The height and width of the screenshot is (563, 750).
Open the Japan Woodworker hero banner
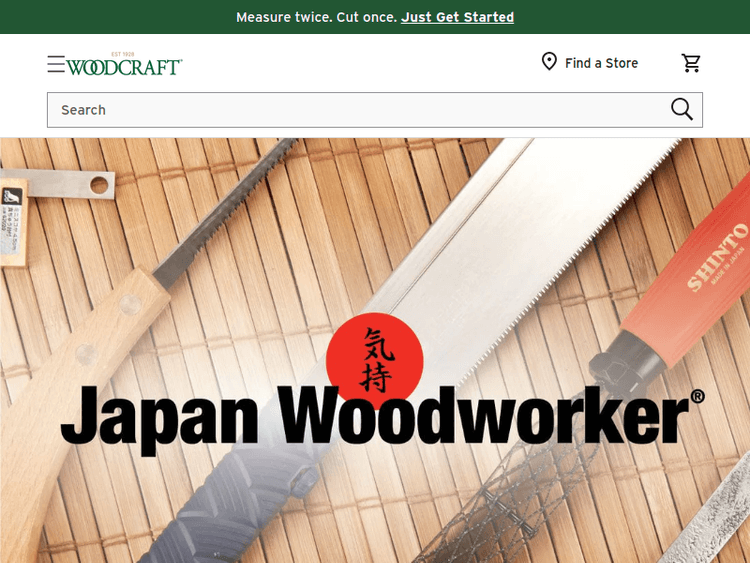click(375, 351)
